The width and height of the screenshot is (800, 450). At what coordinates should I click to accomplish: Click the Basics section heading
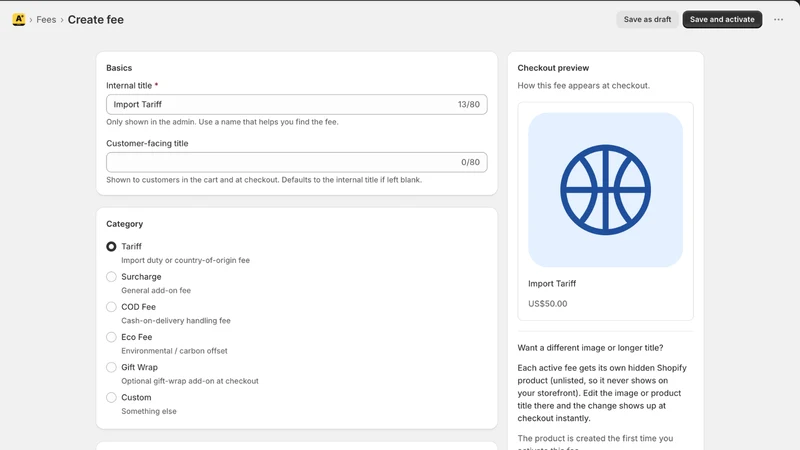click(x=119, y=68)
